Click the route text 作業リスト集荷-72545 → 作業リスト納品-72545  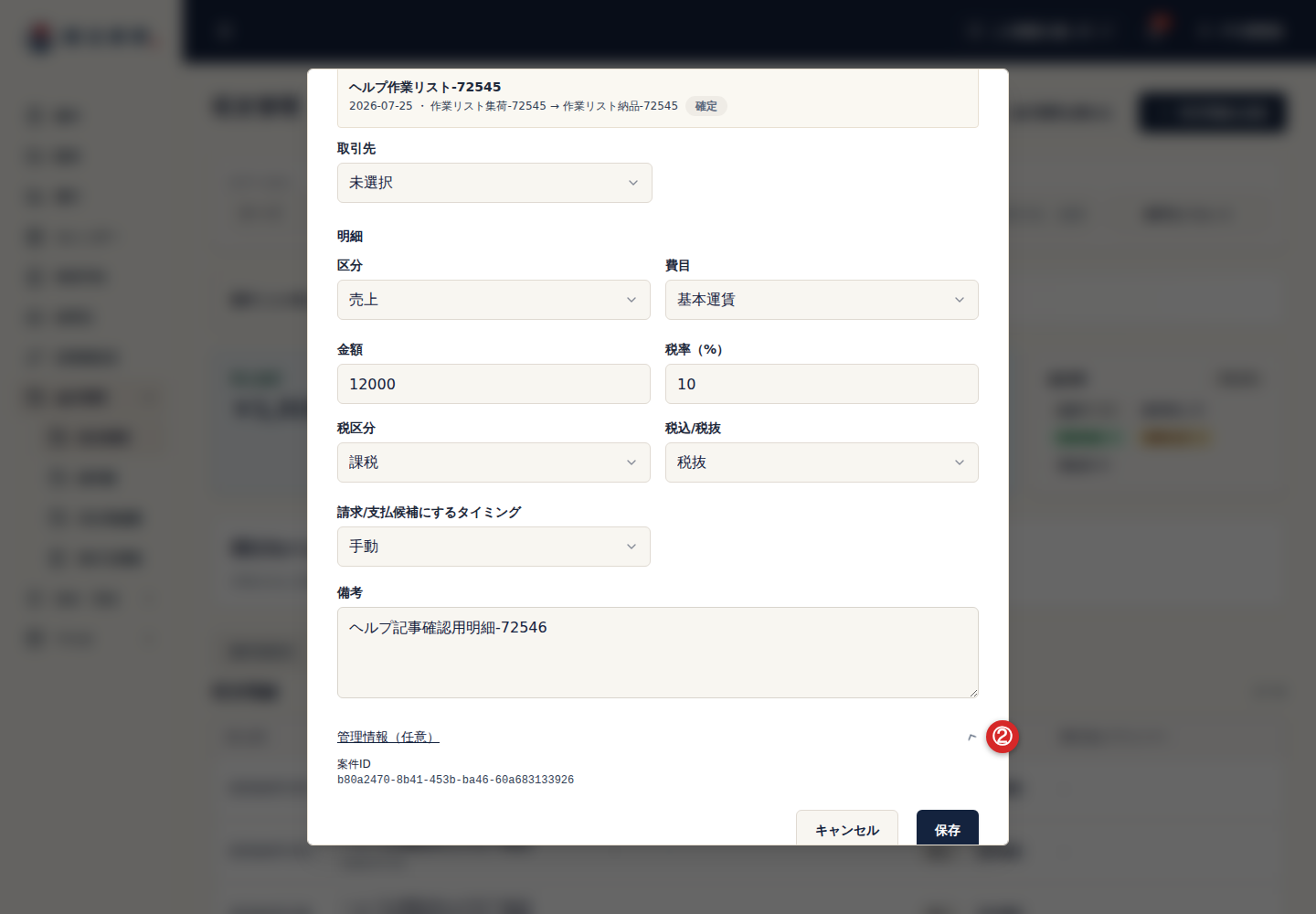click(554, 106)
